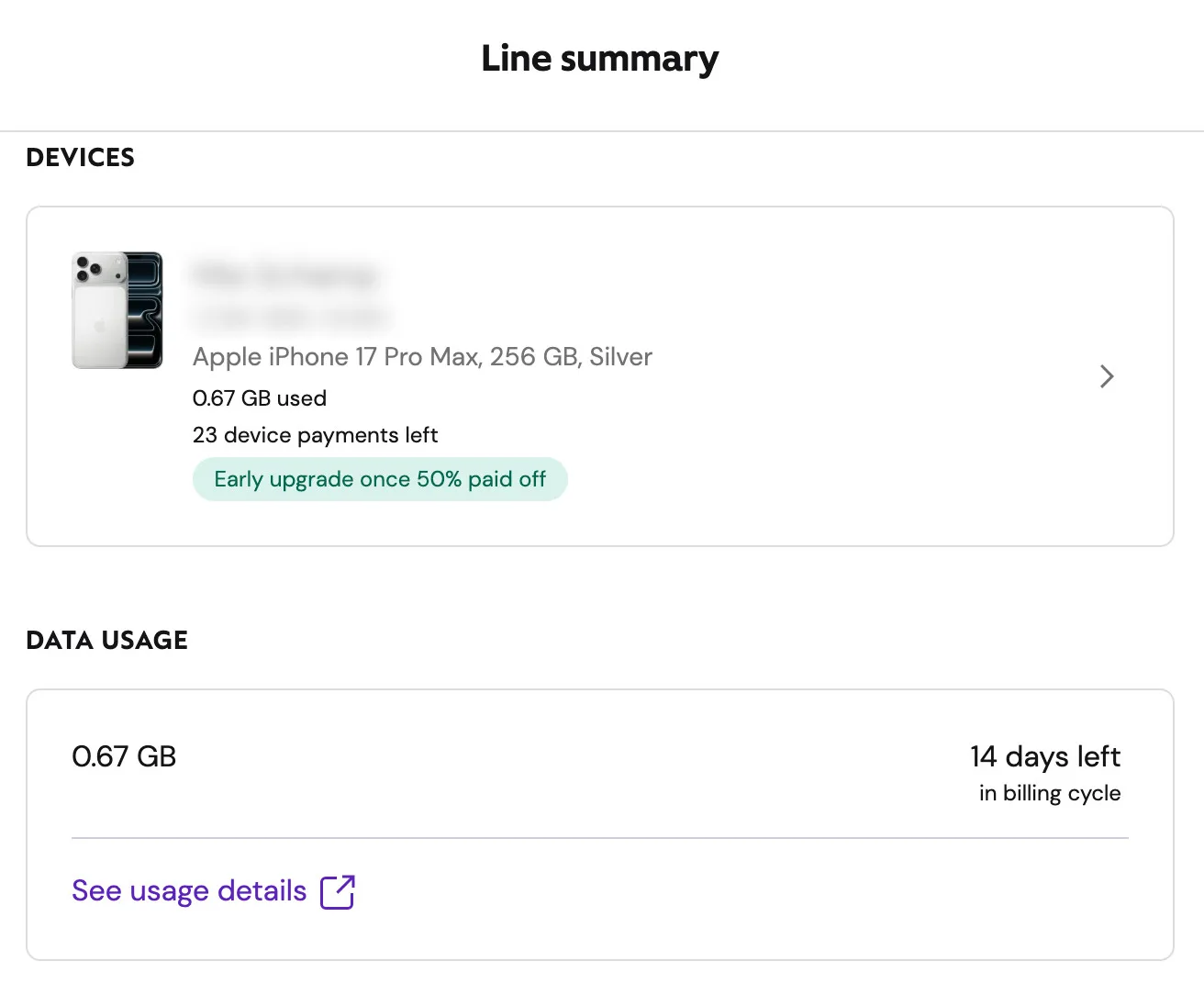
Task: Tap the silver phone thumbnail in DEVICES
Action: pyautogui.click(x=117, y=310)
